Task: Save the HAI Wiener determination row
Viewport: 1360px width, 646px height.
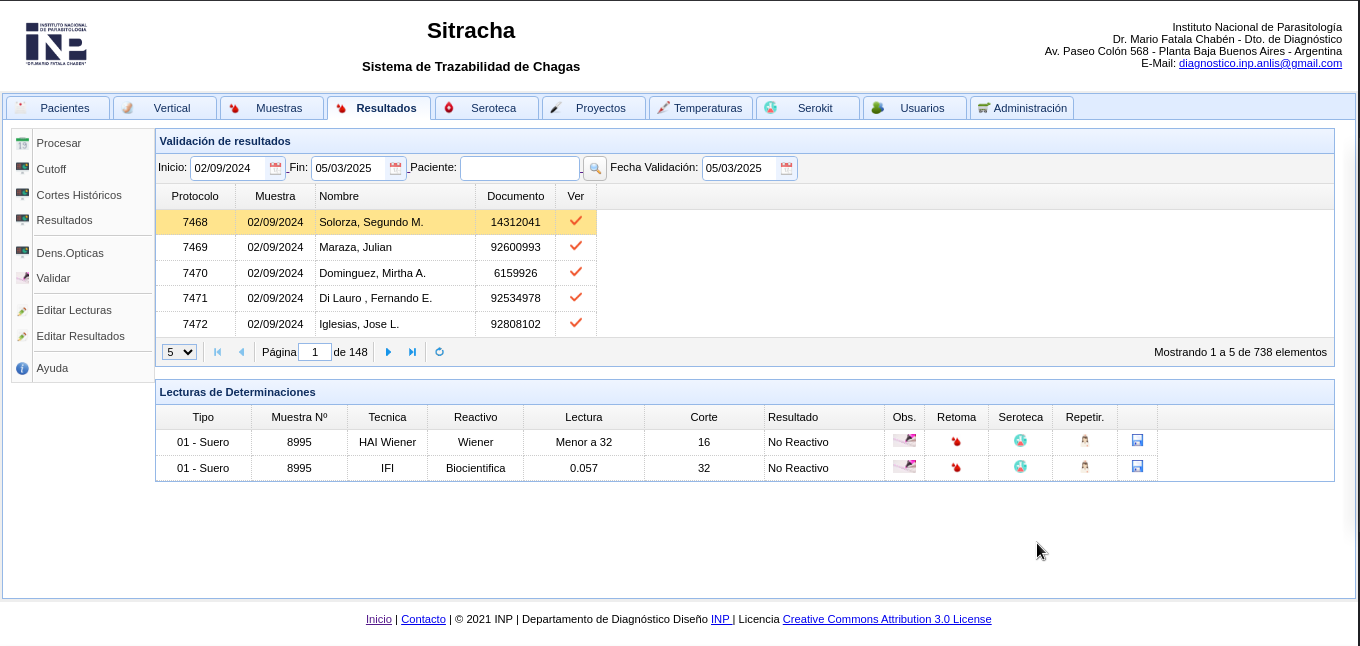Action: pos(1137,440)
